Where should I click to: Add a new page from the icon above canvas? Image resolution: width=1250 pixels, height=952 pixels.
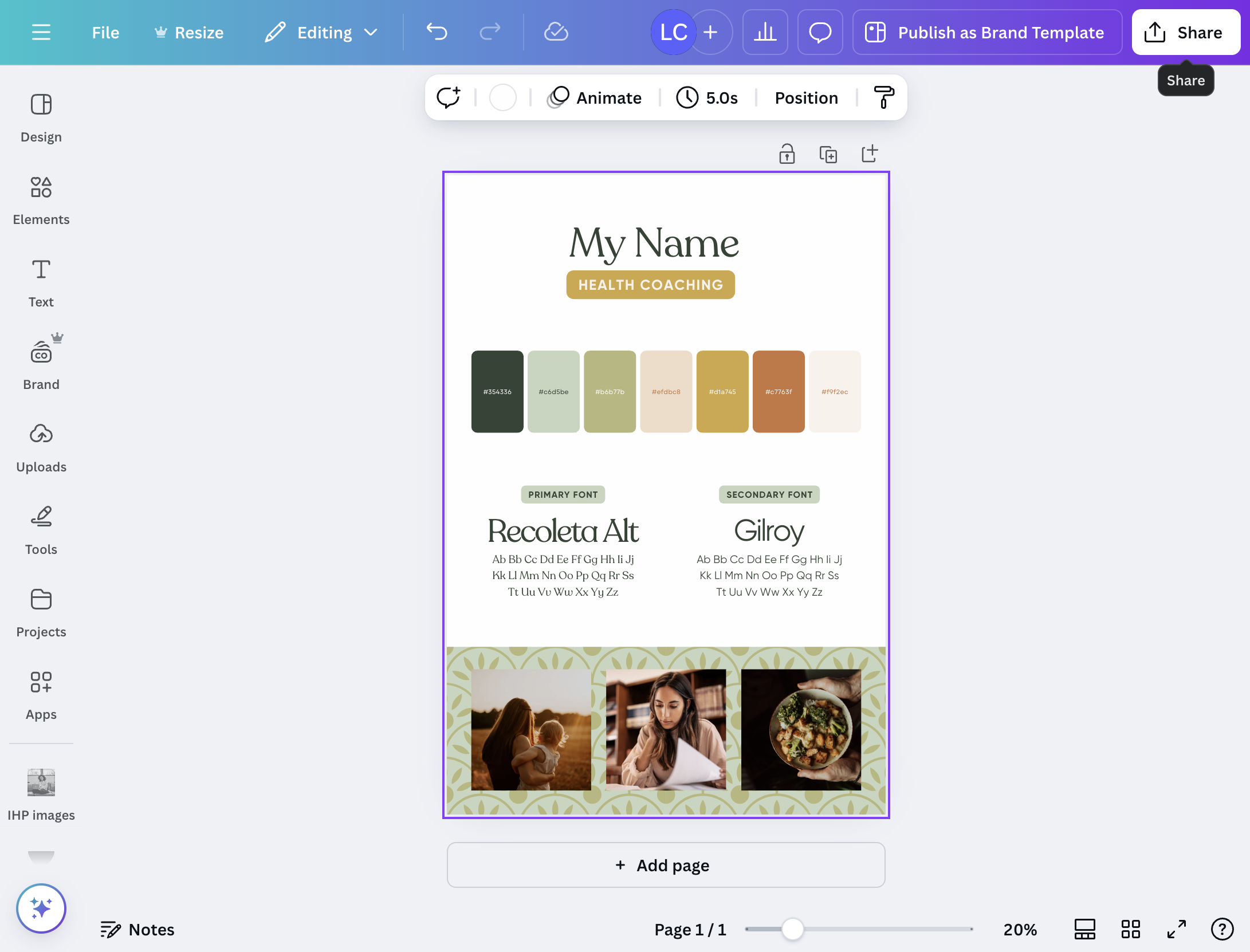tap(870, 154)
